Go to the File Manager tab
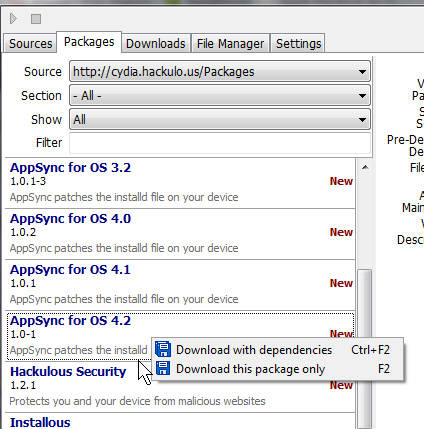This screenshot has width=424, height=429. 230,43
